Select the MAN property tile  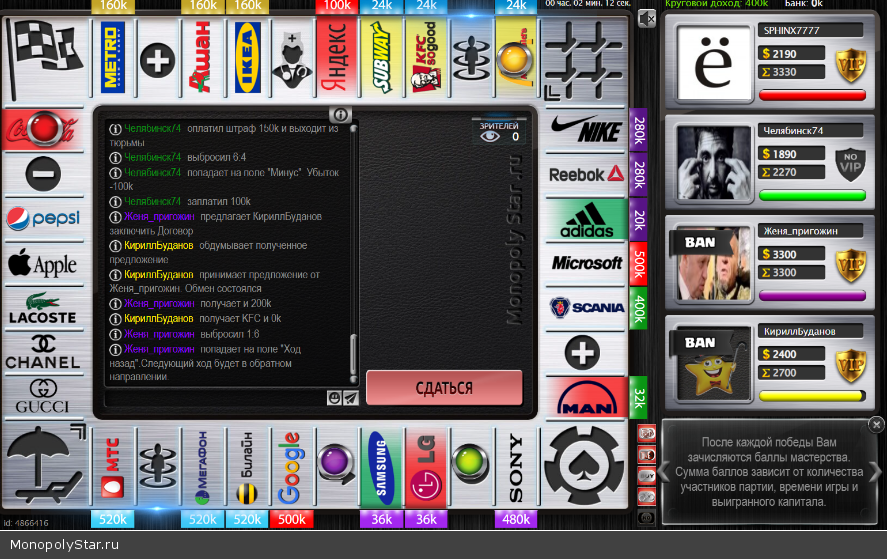[586, 398]
